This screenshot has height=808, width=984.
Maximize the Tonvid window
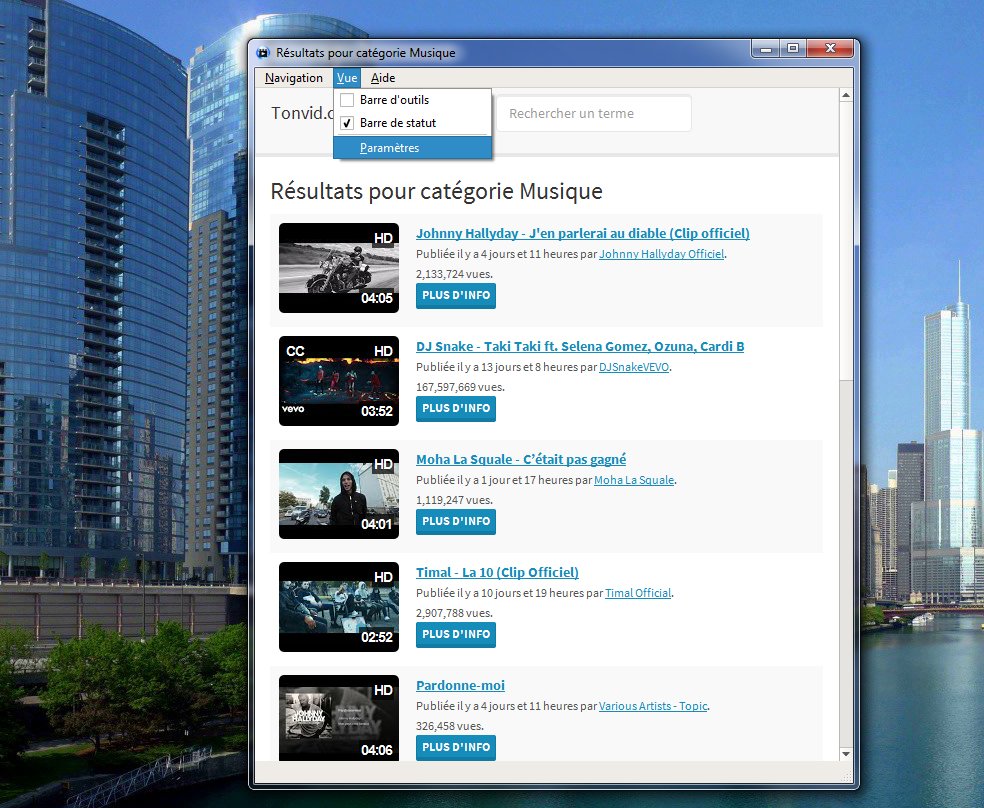[x=793, y=48]
